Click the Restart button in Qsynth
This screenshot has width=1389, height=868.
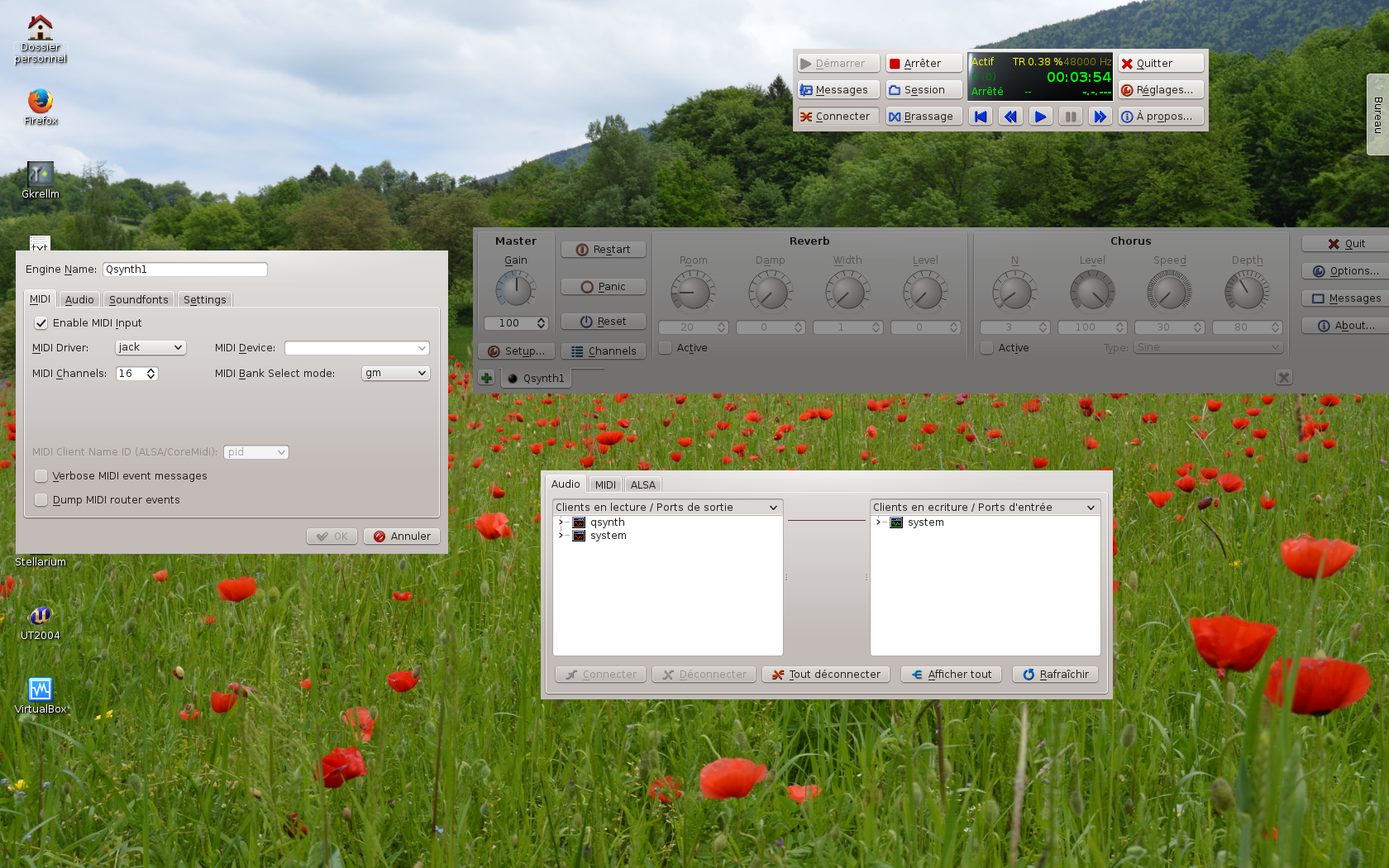click(x=604, y=250)
